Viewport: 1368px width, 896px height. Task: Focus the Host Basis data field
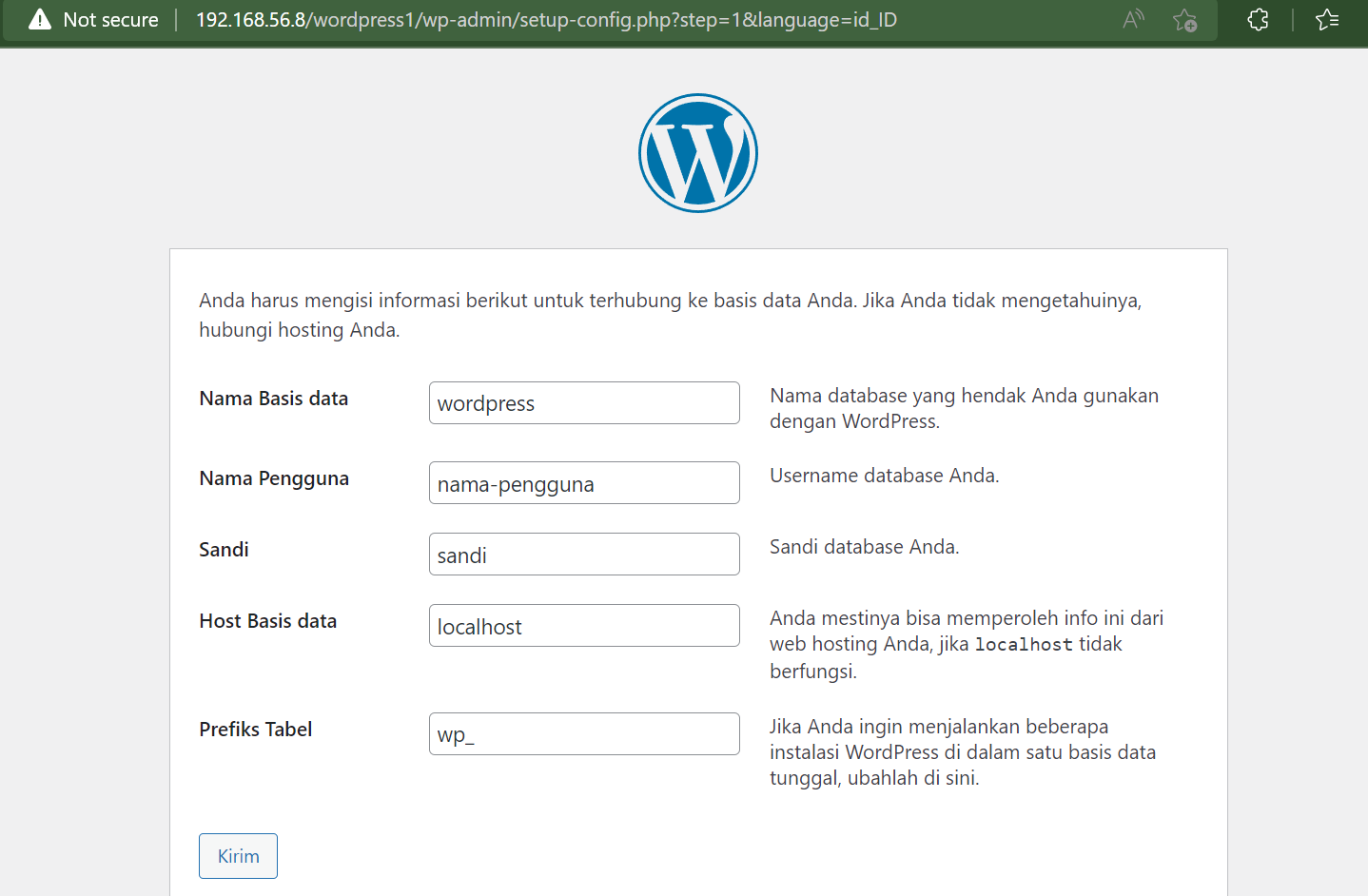584,626
